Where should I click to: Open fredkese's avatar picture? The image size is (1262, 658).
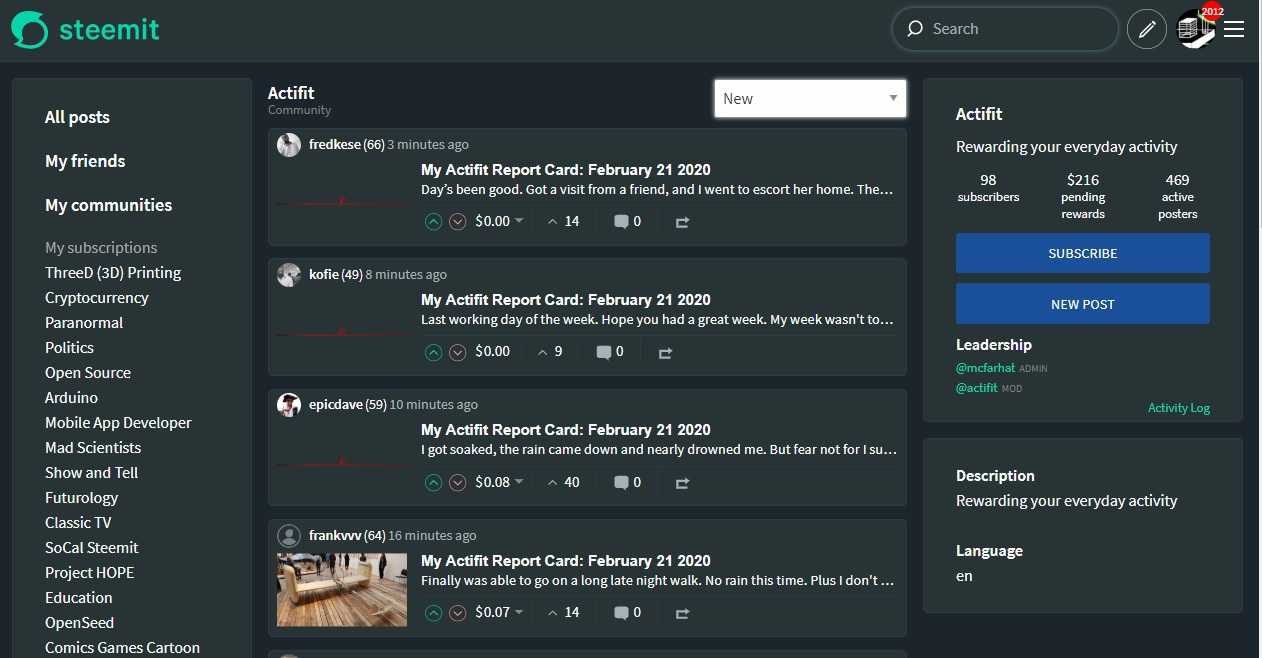pyautogui.click(x=289, y=145)
